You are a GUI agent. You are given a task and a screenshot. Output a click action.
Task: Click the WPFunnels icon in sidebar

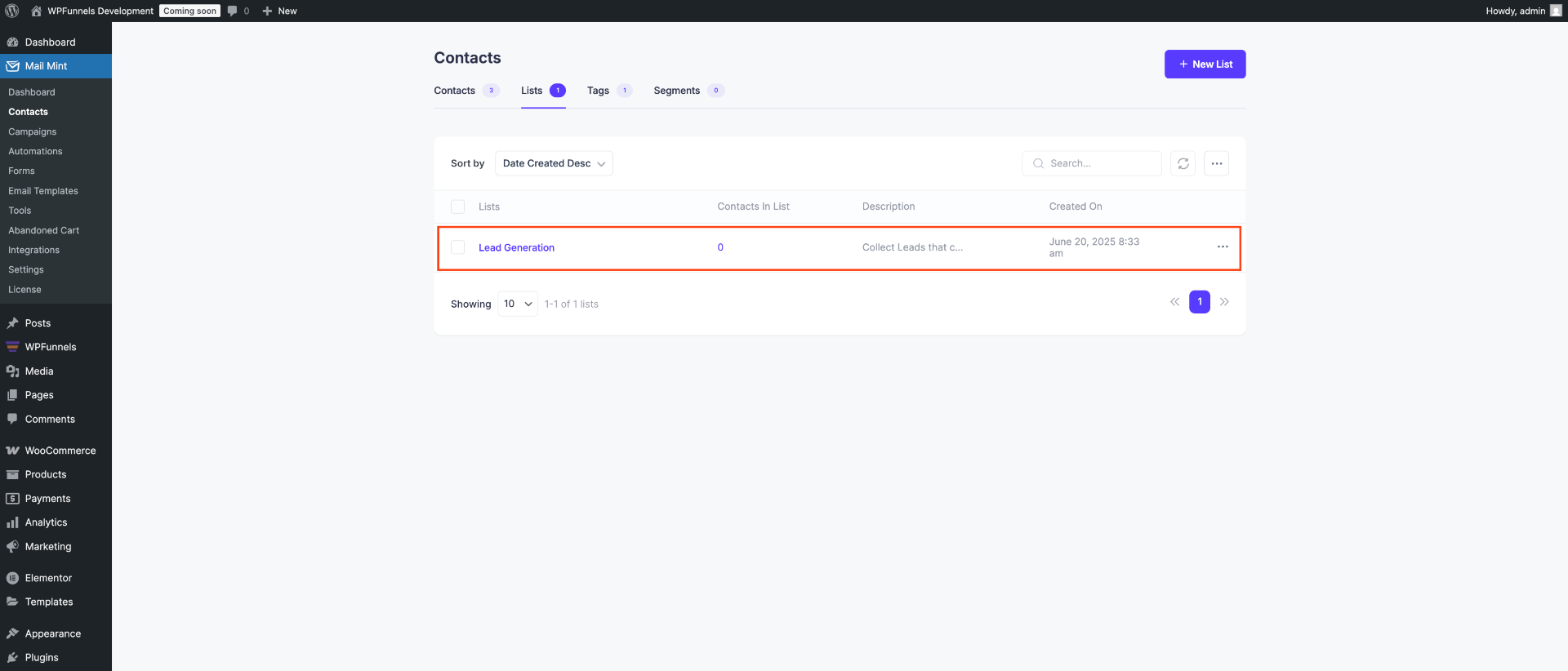[12, 347]
